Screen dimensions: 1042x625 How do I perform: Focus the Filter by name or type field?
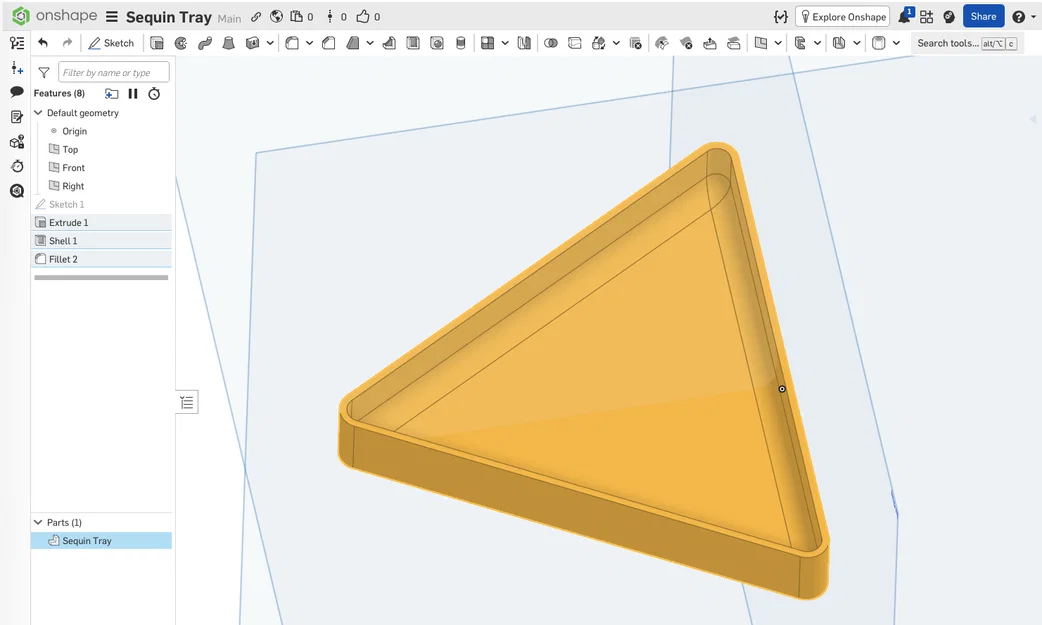[114, 72]
